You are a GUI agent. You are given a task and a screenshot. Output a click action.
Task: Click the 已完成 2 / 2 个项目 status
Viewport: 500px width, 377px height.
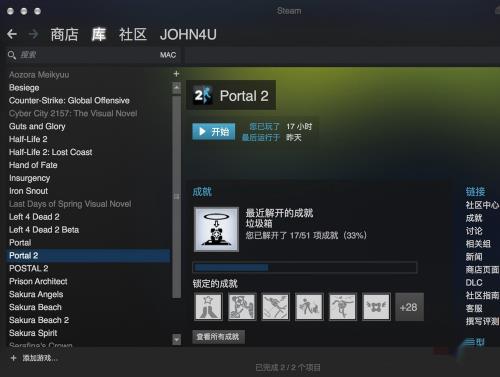pos(288,368)
